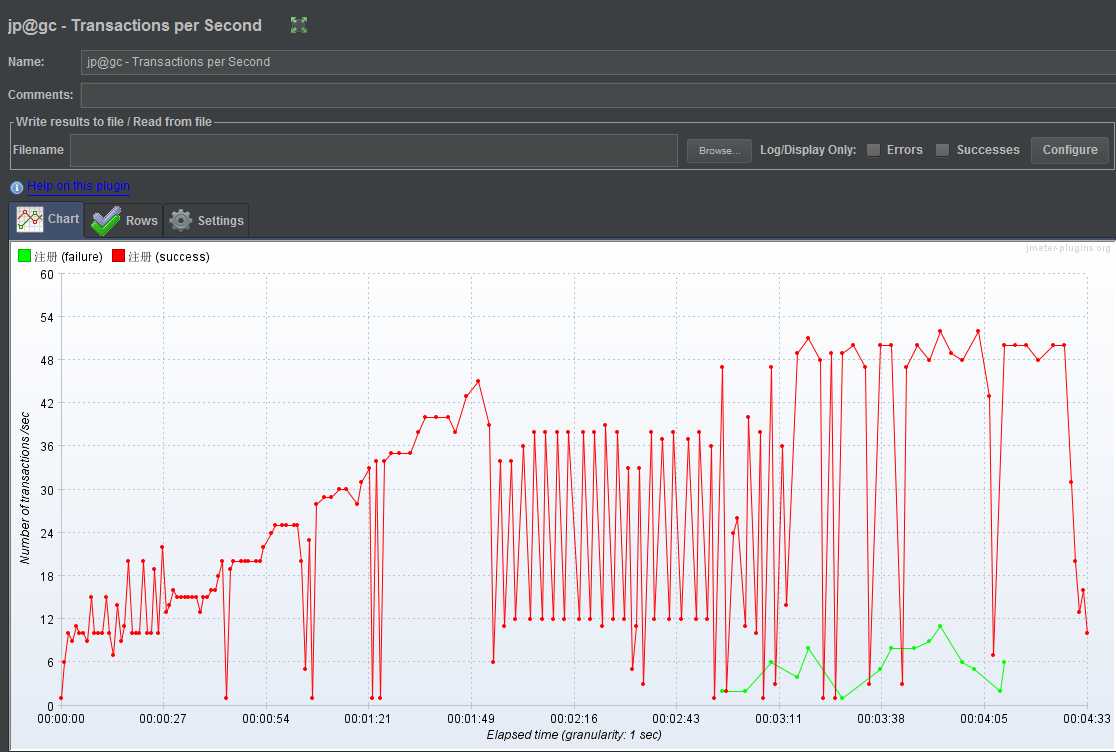Viewport: 1116px width, 752px height.
Task: Click into the Comments text field
Action: (x=598, y=95)
